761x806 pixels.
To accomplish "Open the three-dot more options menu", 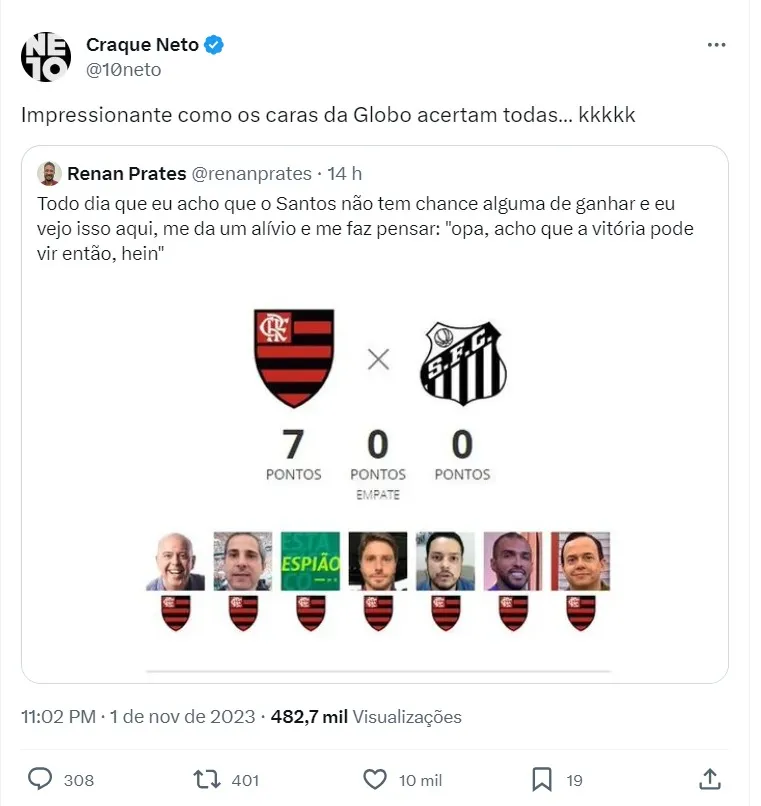I will click(x=716, y=46).
